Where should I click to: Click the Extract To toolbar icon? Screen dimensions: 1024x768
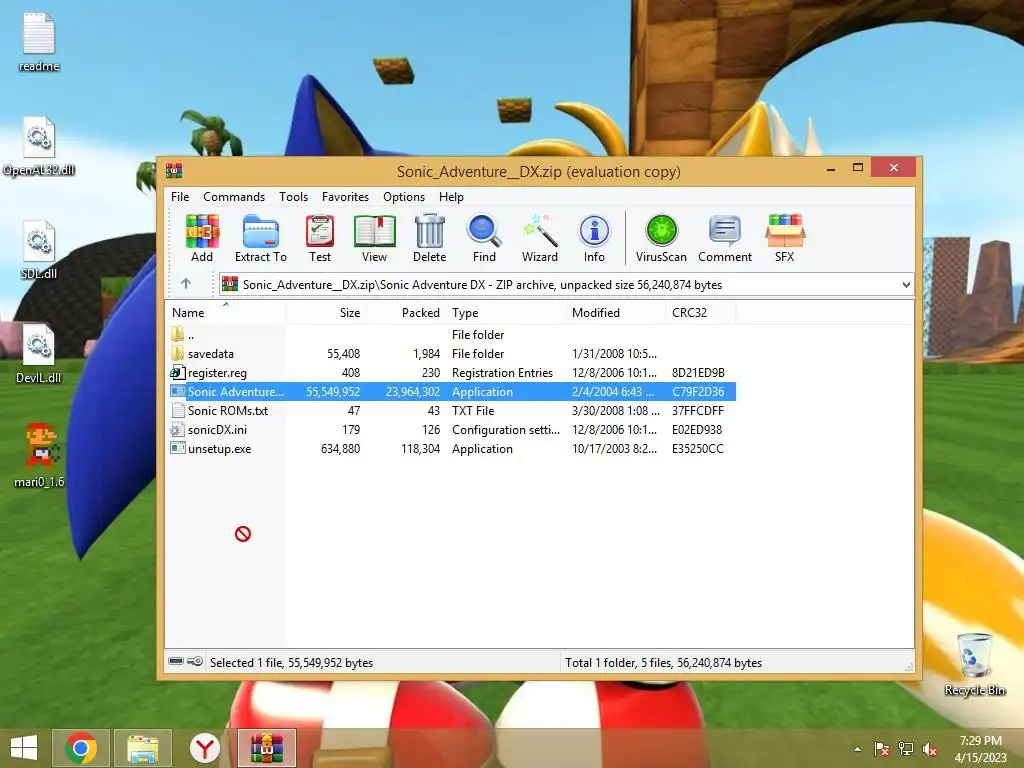tap(261, 238)
